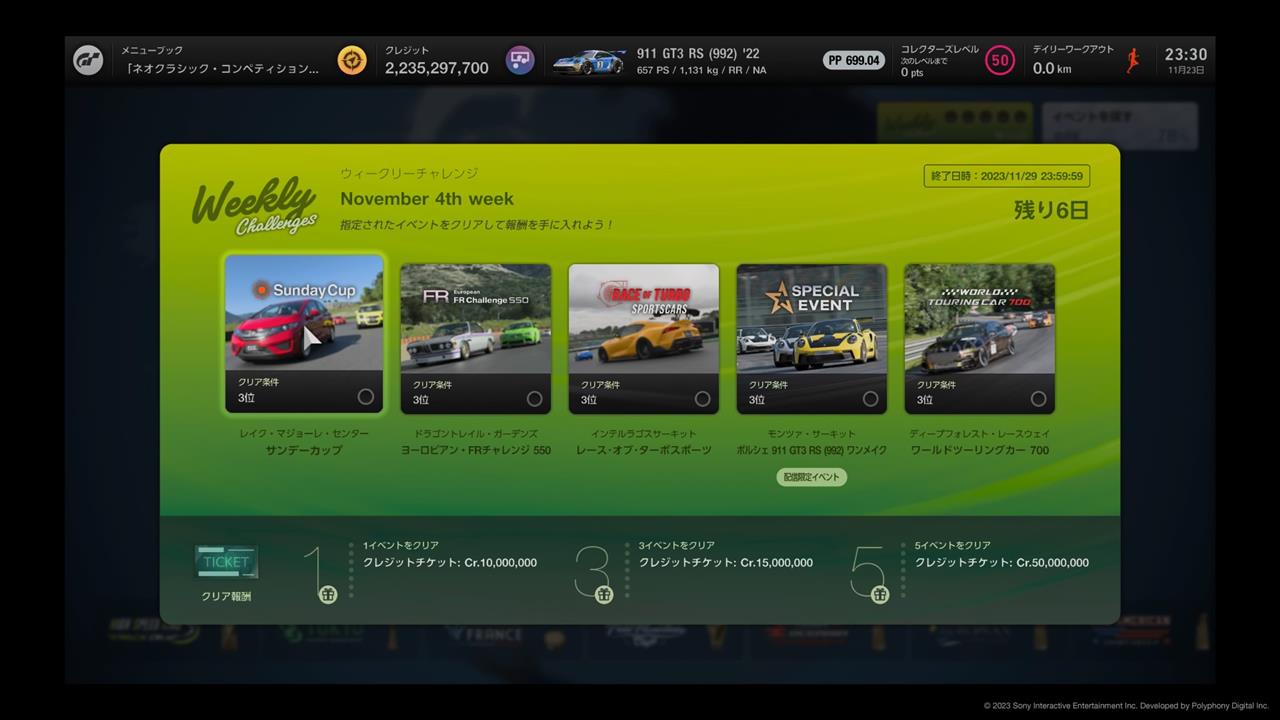Click the ディープフォレスト・レースウェイ track name
Image resolution: width=1280 pixels, height=720 pixels.
pyautogui.click(x=980, y=434)
